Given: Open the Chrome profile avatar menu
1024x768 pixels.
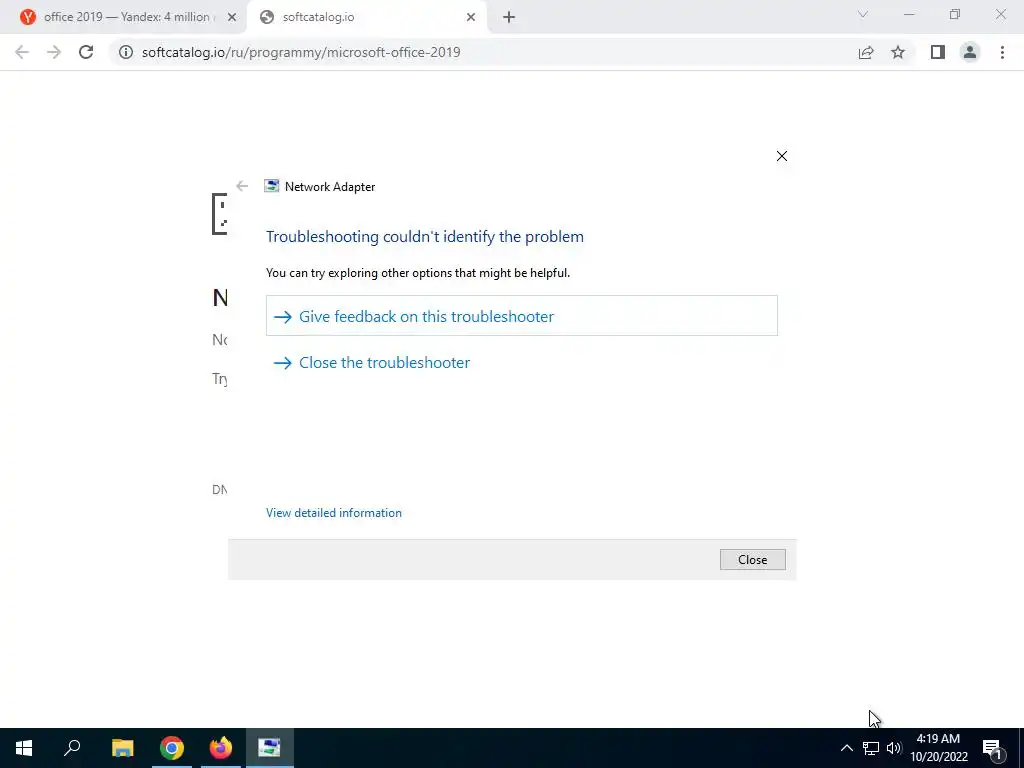Looking at the screenshot, I should [970, 52].
